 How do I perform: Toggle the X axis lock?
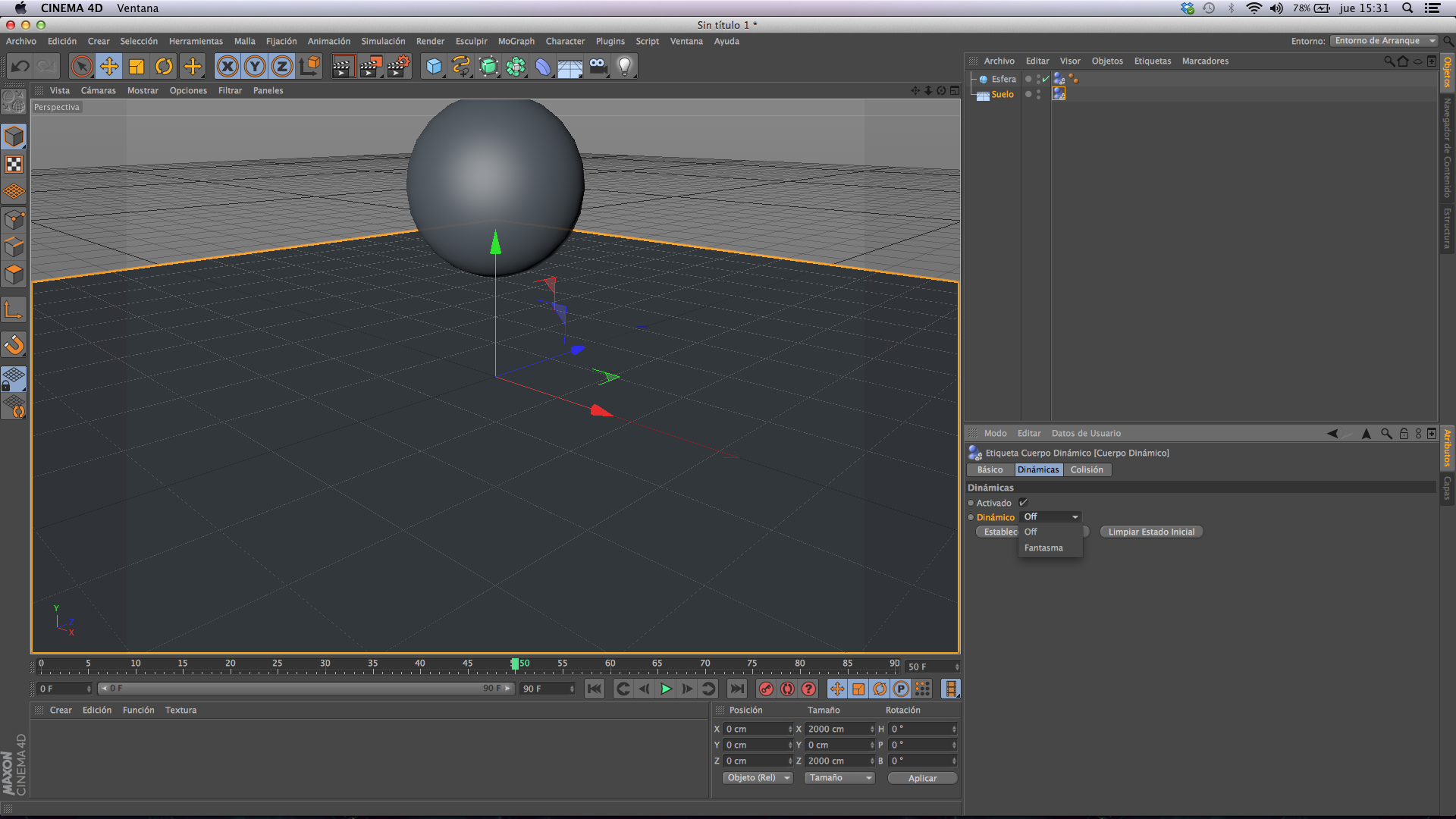(x=227, y=67)
